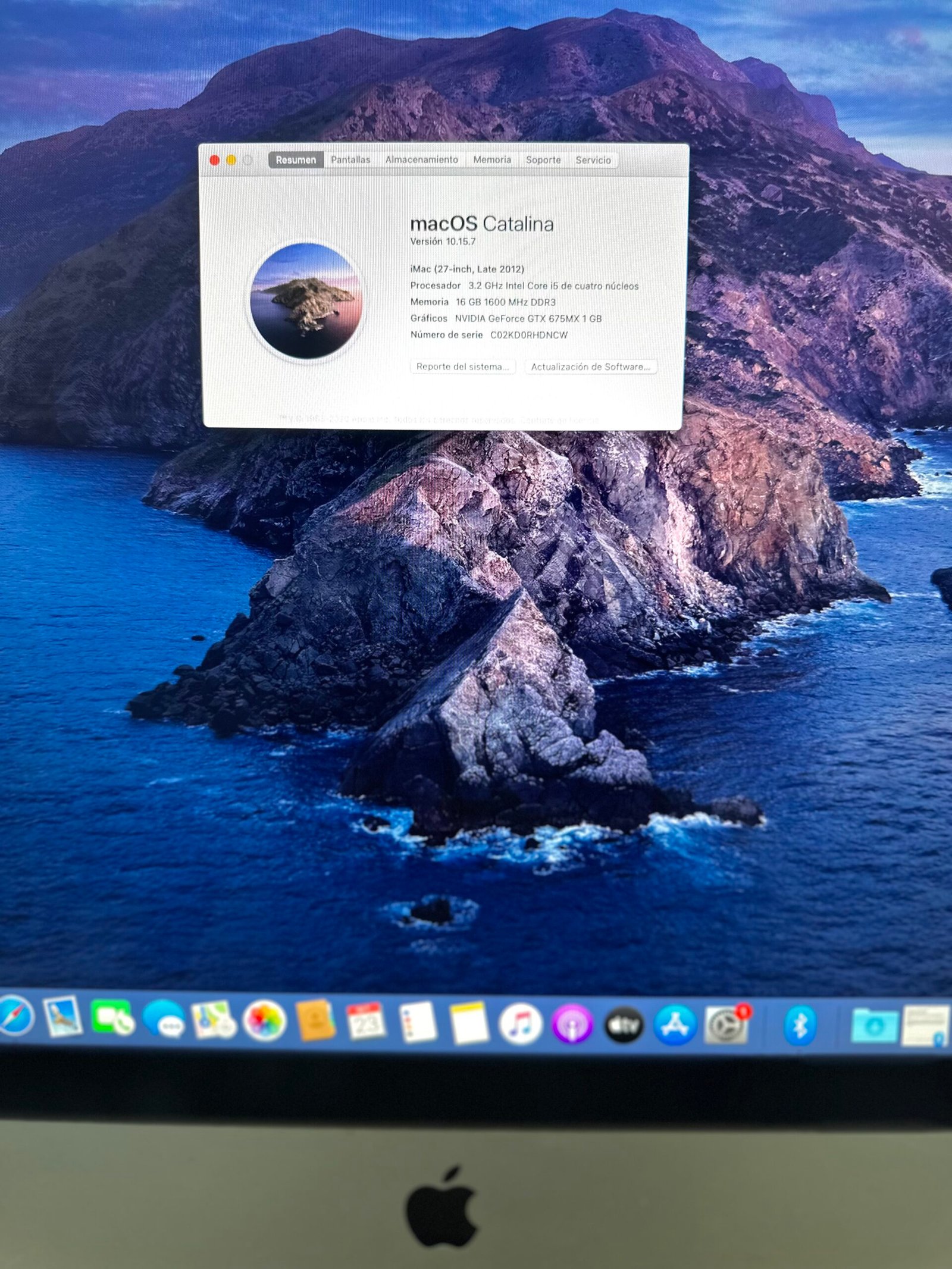The image size is (952, 1269).
Task: Open the Soporte tab
Action: (x=543, y=159)
